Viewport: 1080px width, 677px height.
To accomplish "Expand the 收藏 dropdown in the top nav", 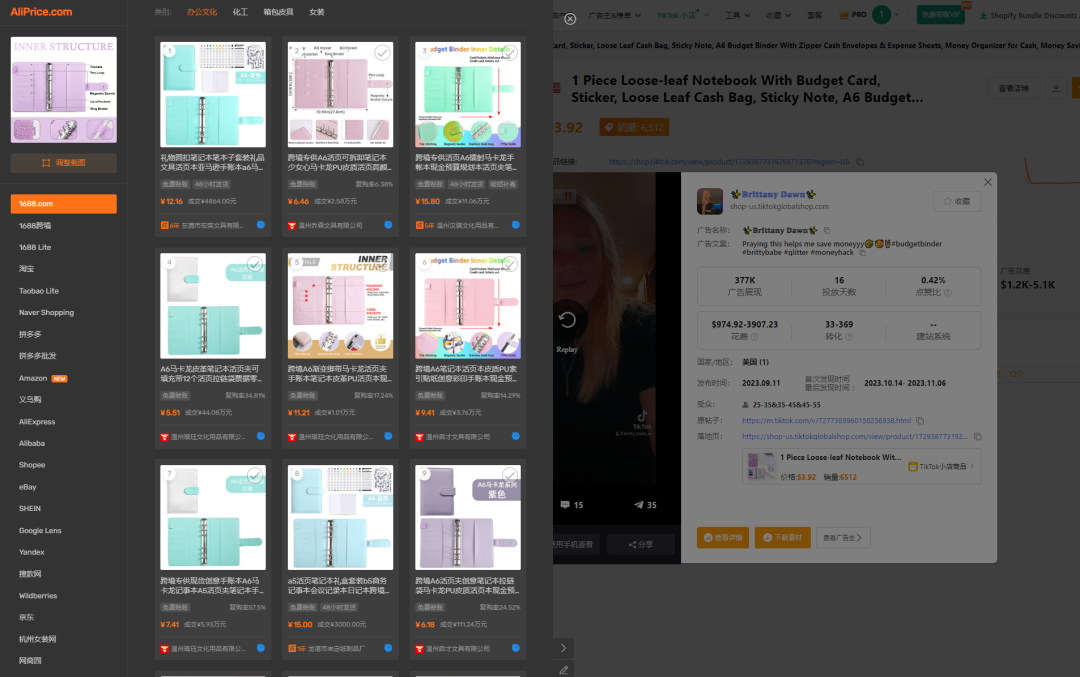I will pos(778,15).
